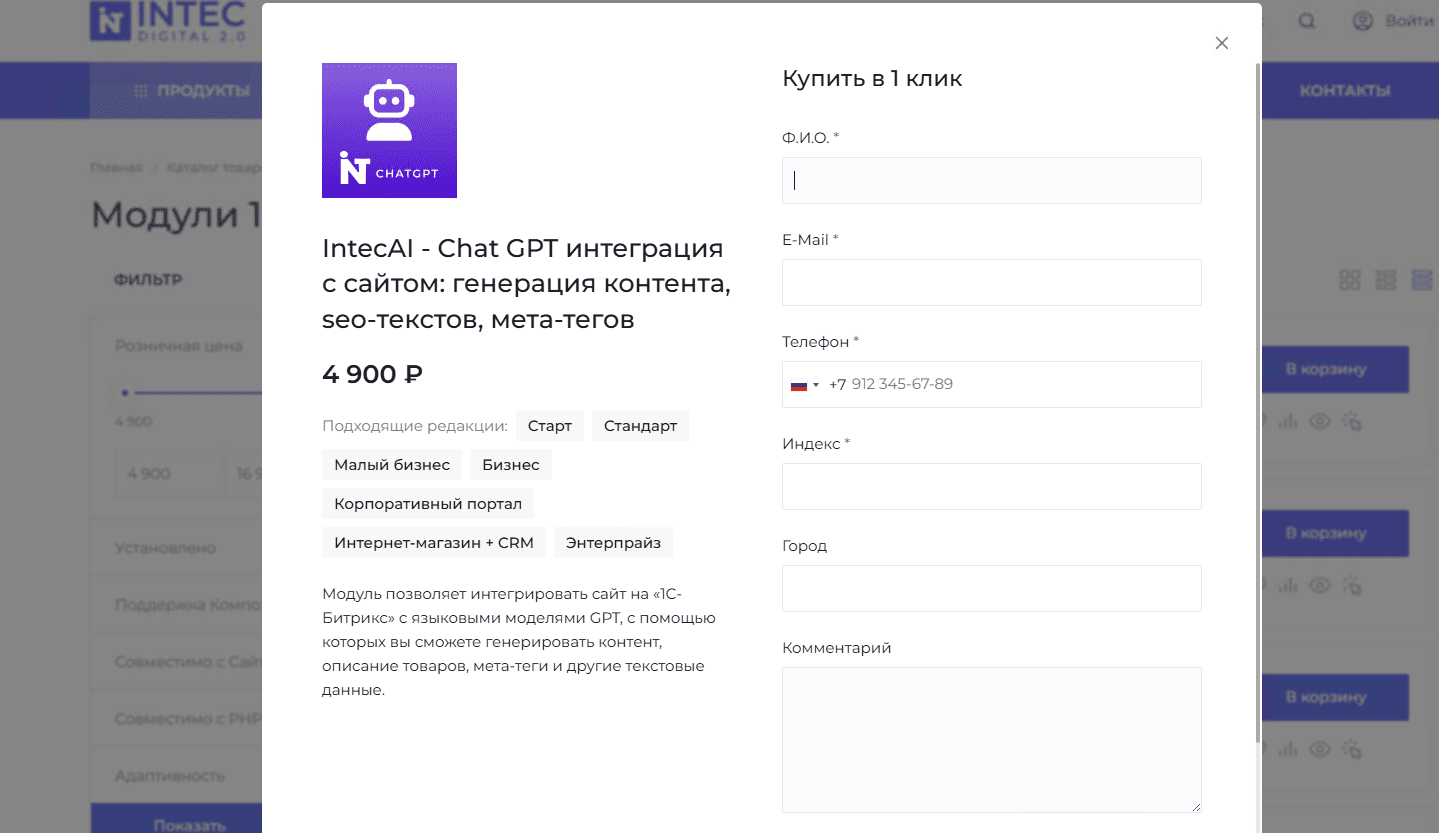Open the phone country flag dropdown
Screen dimensions: 1439x833
tap(805, 385)
